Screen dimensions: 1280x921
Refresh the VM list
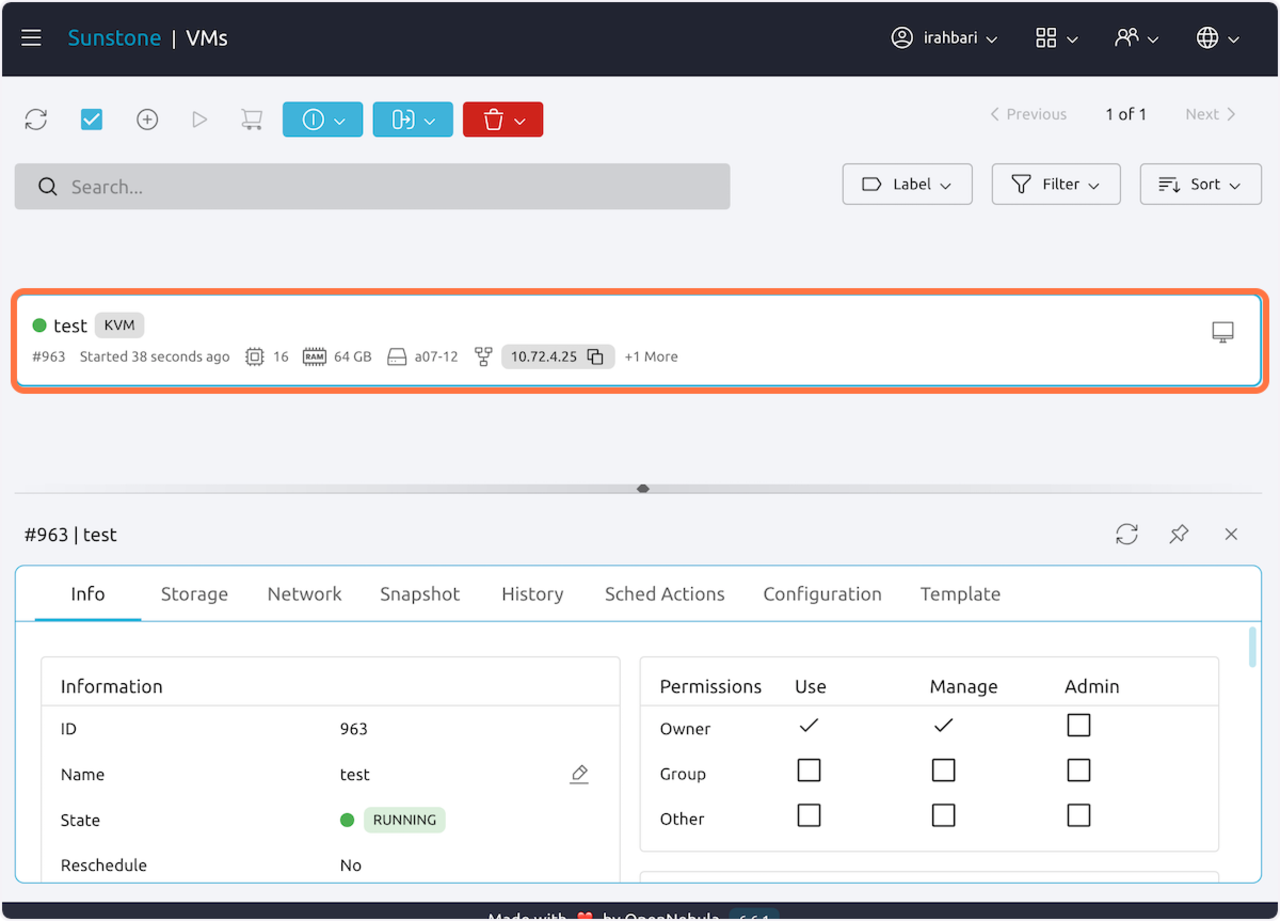point(36,120)
